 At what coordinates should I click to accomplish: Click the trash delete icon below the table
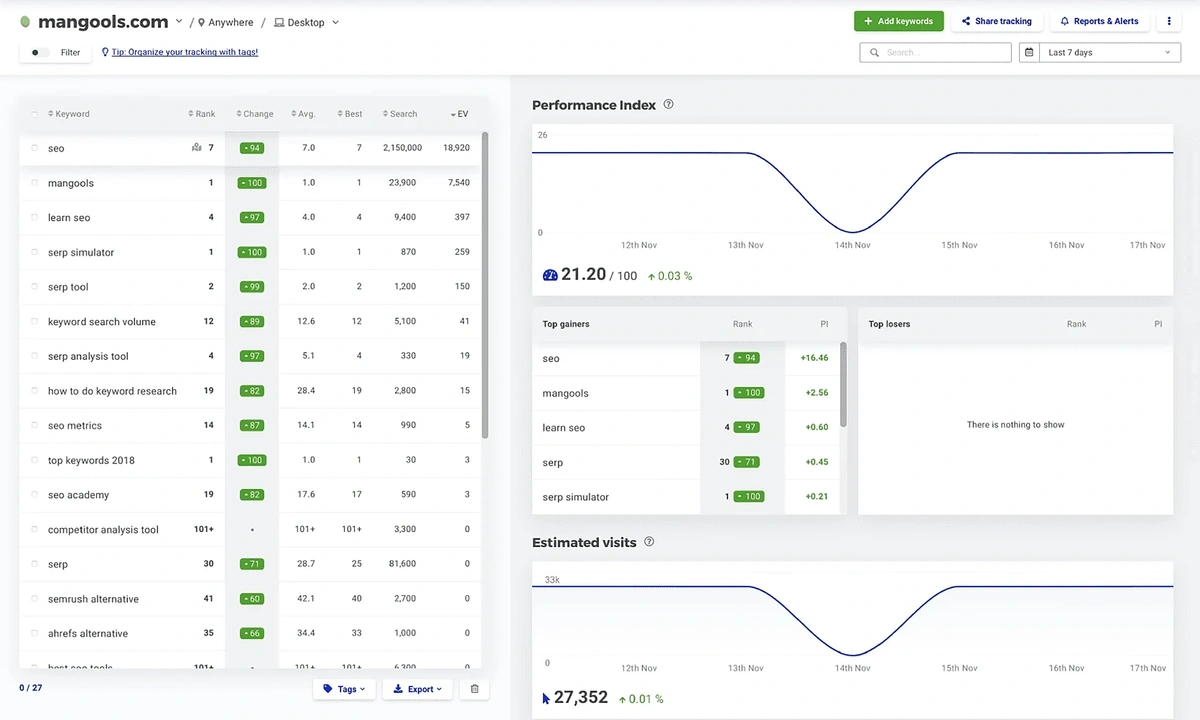coord(475,689)
